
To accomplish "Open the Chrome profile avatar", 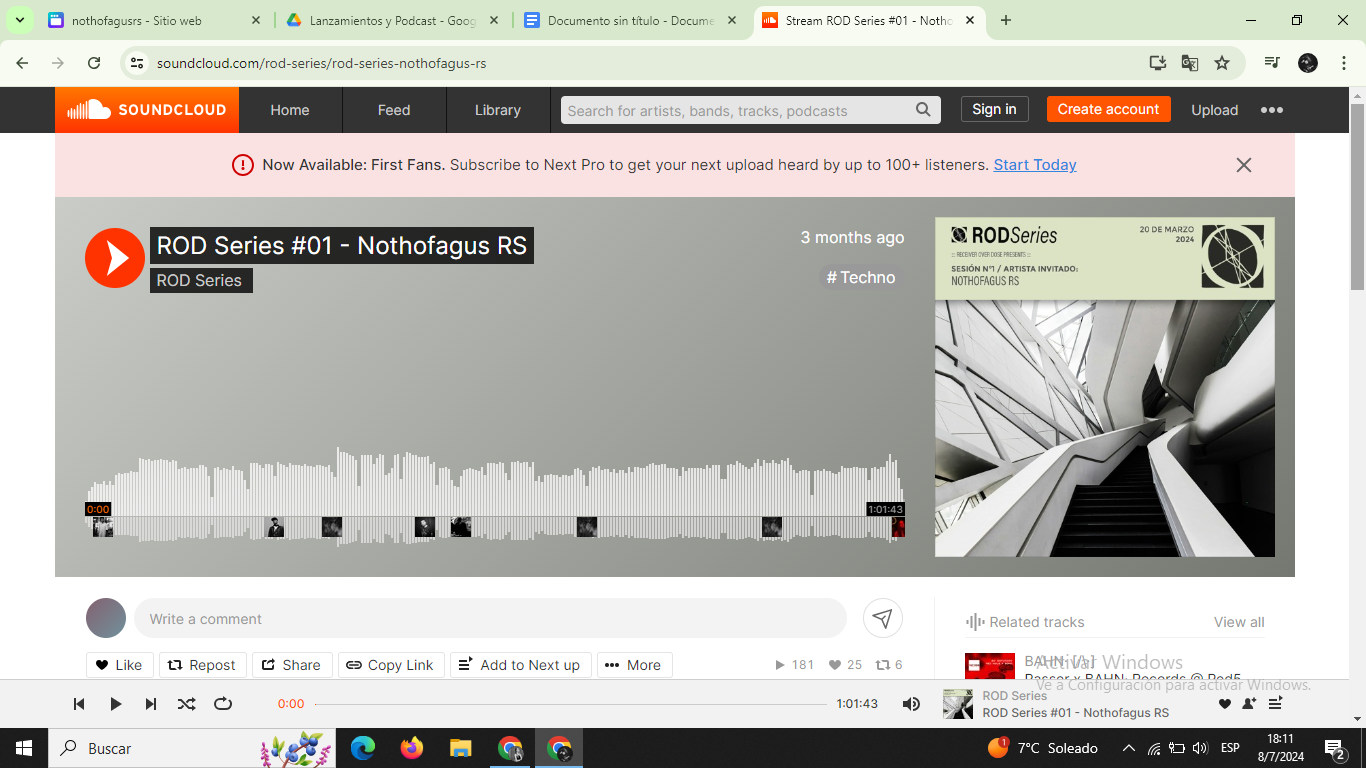I will coord(1308,63).
